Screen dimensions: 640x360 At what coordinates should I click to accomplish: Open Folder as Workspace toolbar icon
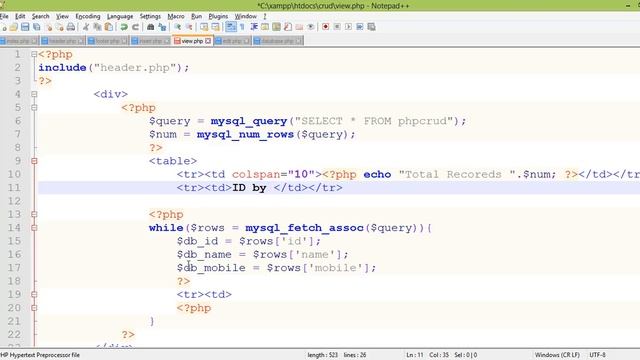(299, 27)
